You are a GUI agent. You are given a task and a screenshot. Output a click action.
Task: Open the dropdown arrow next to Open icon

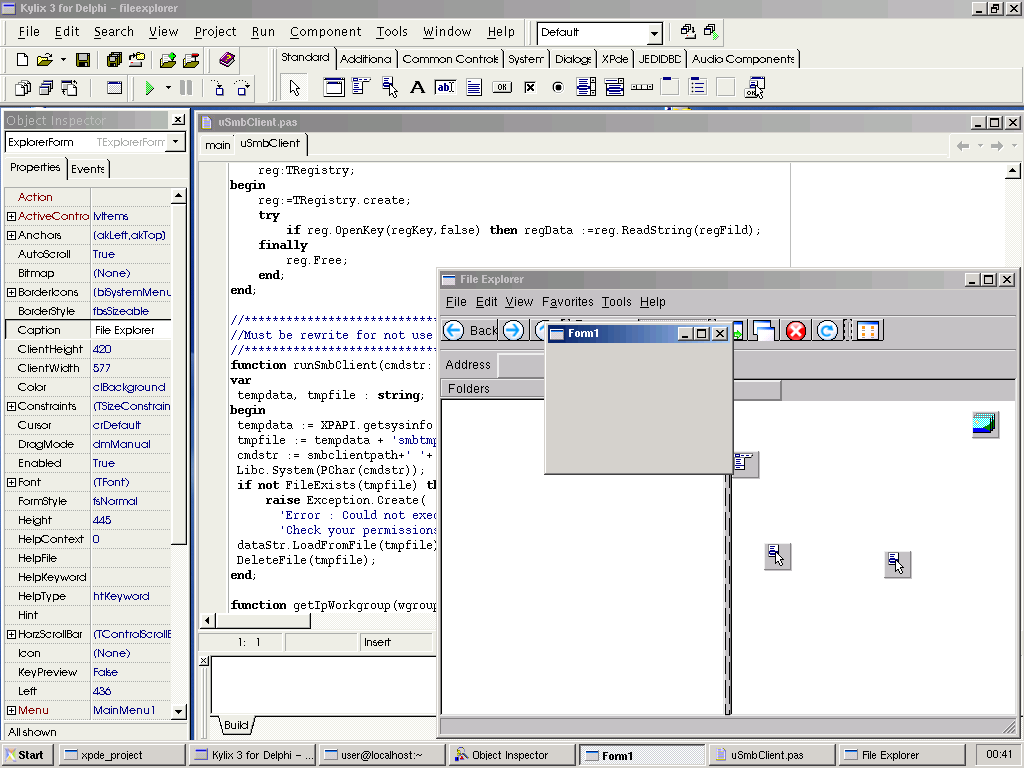(x=63, y=60)
